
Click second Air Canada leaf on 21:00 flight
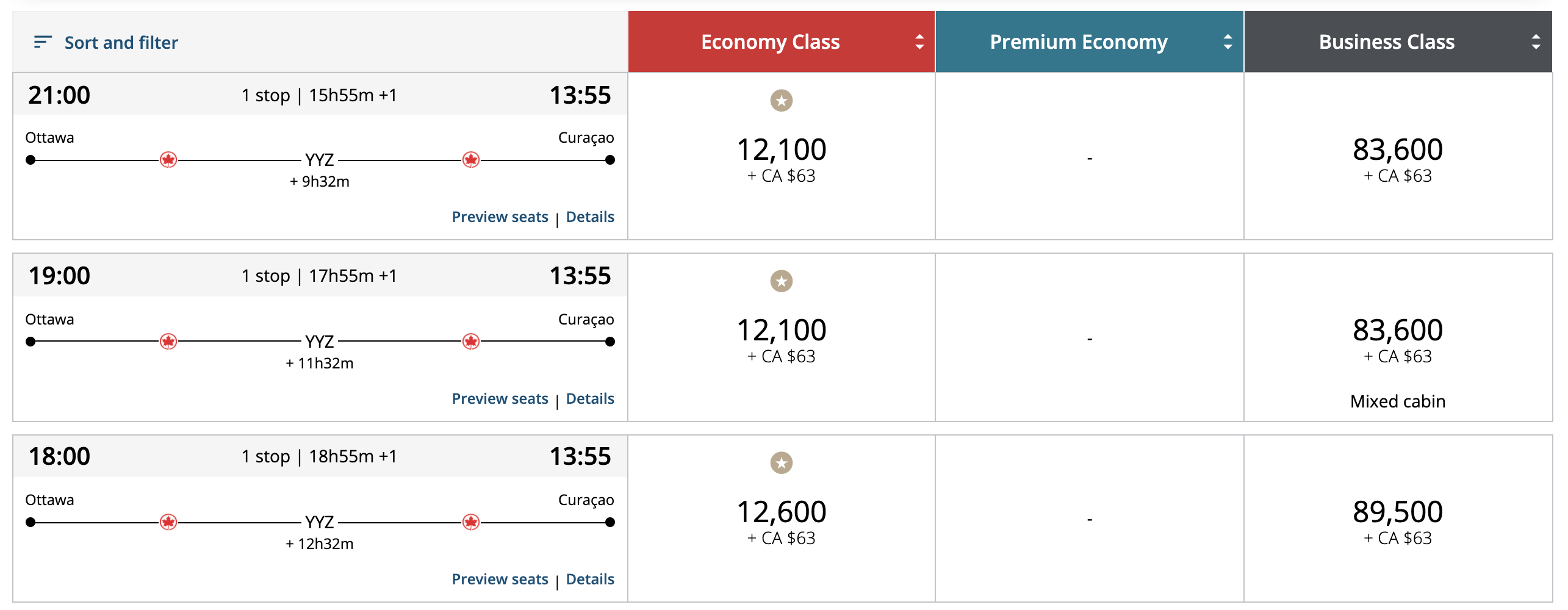[x=470, y=160]
